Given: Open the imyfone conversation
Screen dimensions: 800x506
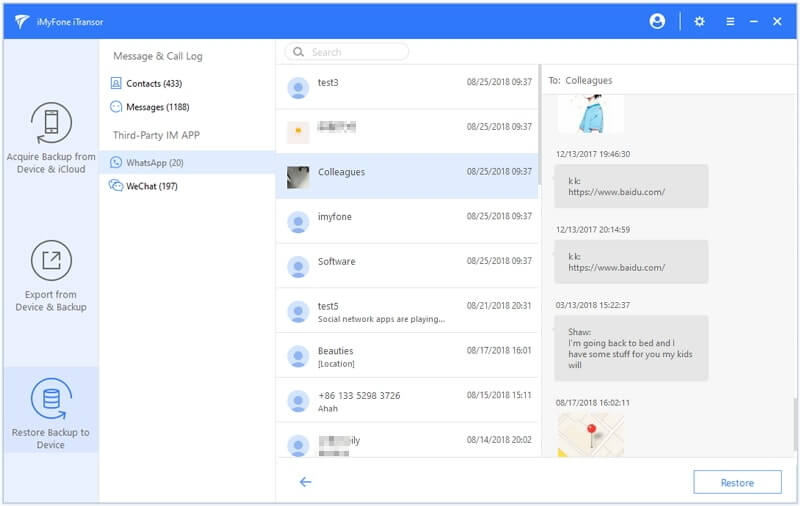Looking at the screenshot, I should coord(407,221).
